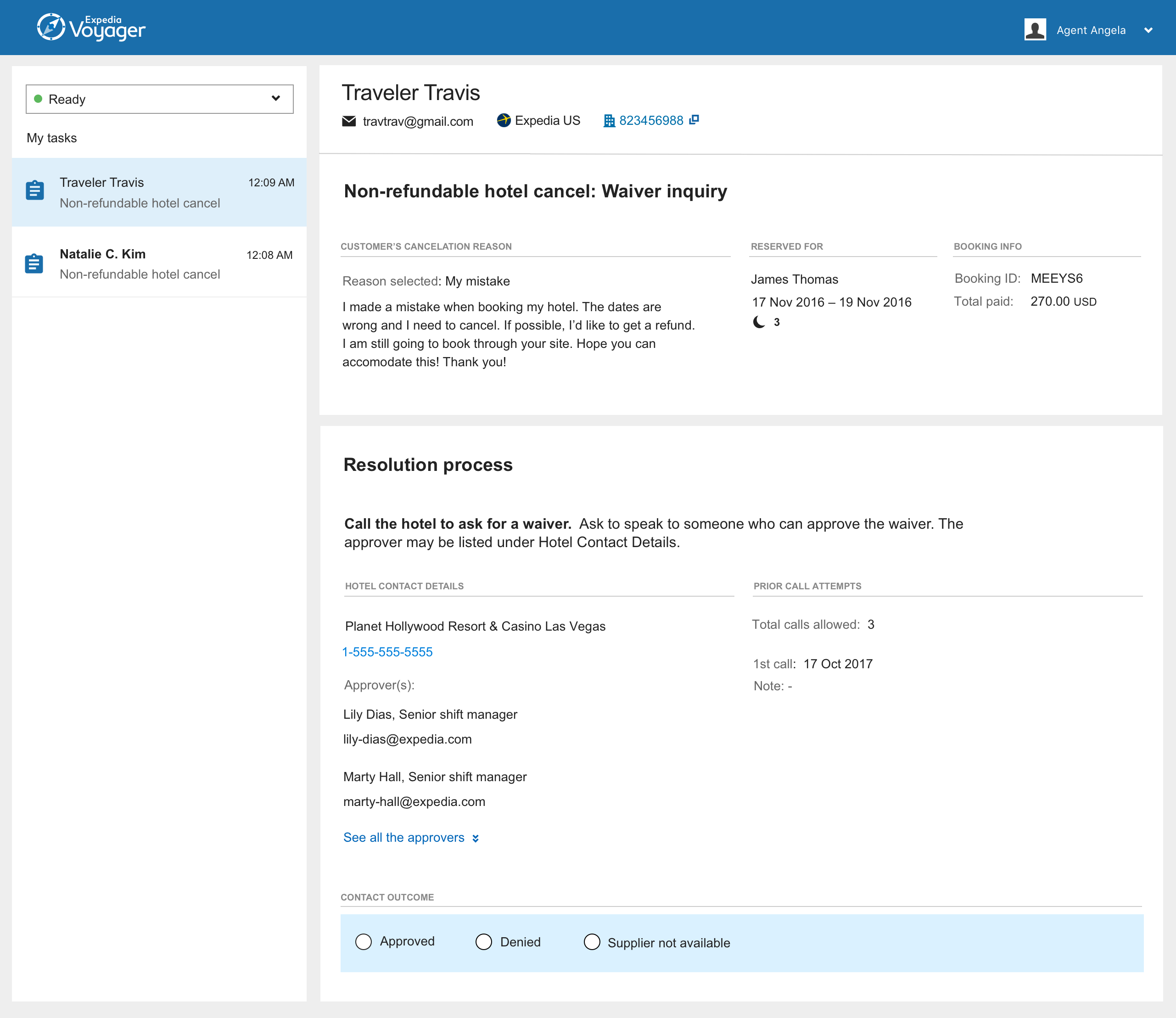Image resolution: width=1176 pixels, height=1018 pixels.
Task: Click the green Ready status dot
Action: coord(38,99)
